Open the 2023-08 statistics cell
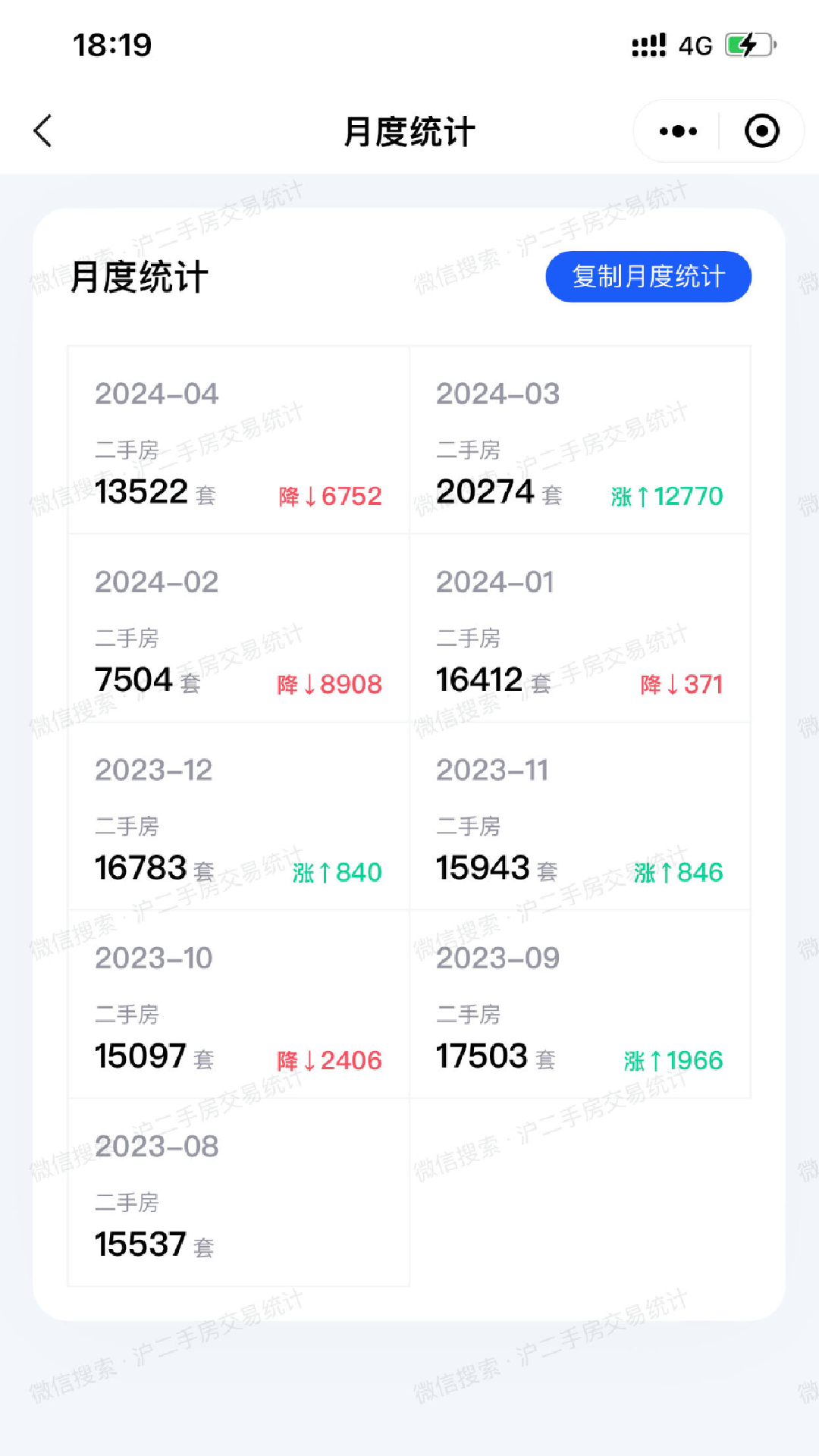The width and height of the screenshot is (819, 1456). point(239,1193)
